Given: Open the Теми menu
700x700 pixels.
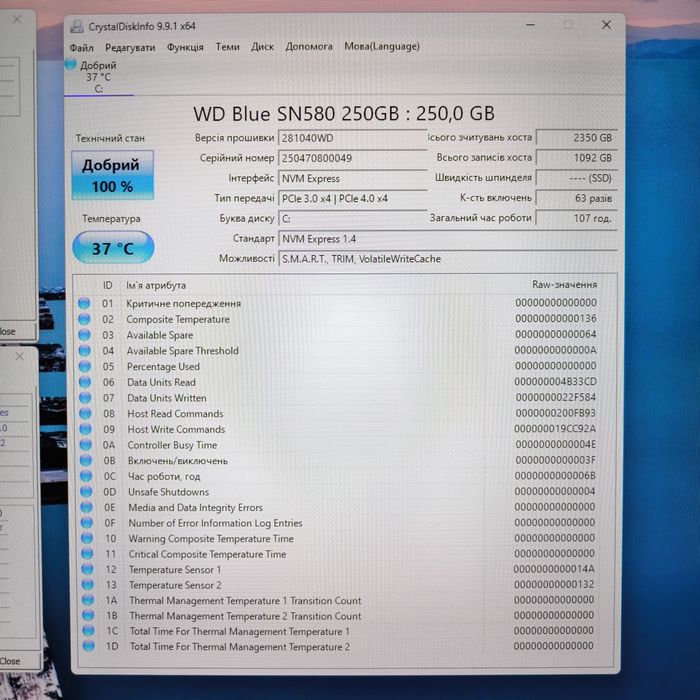Looking at the screenshot, I should 227,46.
